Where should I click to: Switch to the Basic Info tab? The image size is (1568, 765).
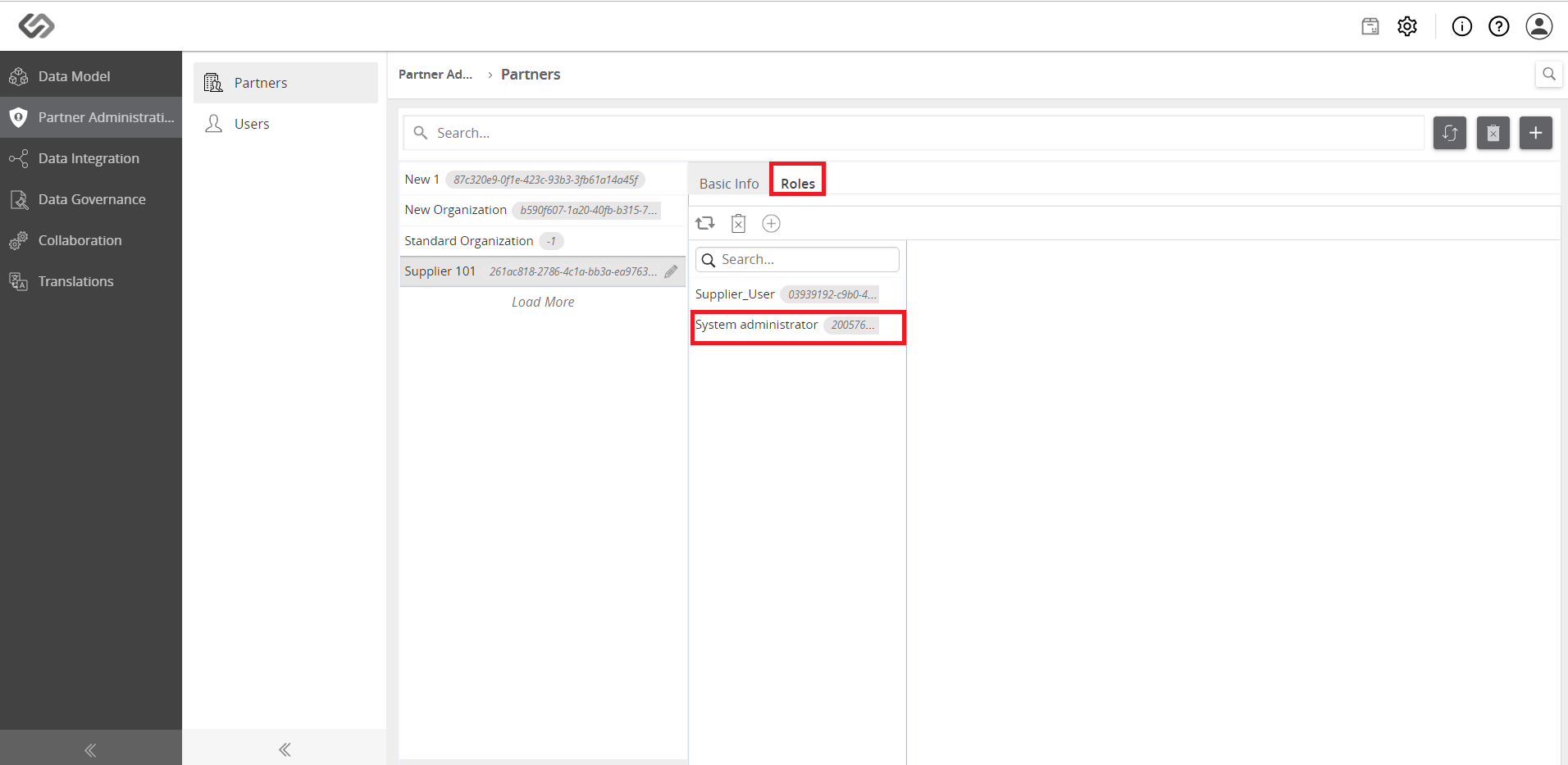[729, 184]
